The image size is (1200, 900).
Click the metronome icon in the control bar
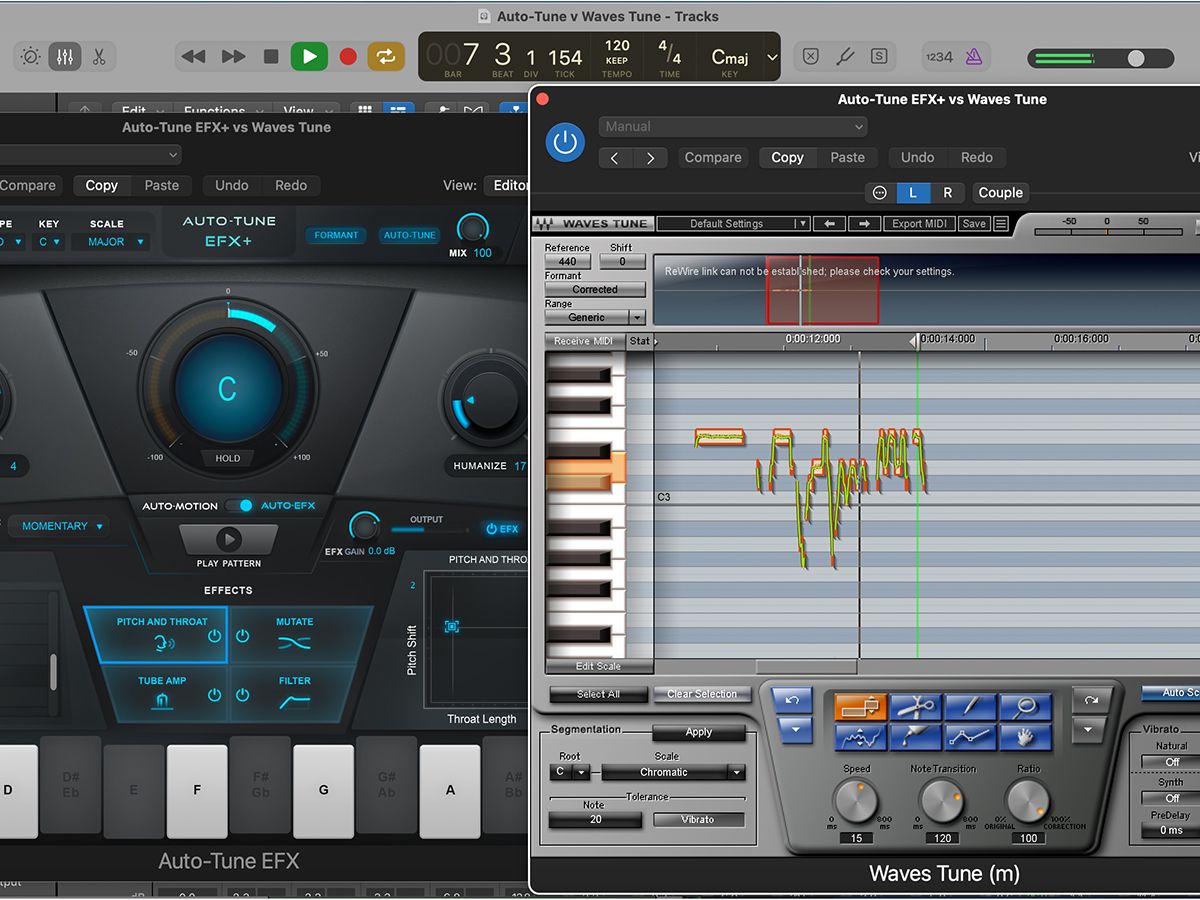click(x=974, y=57)
